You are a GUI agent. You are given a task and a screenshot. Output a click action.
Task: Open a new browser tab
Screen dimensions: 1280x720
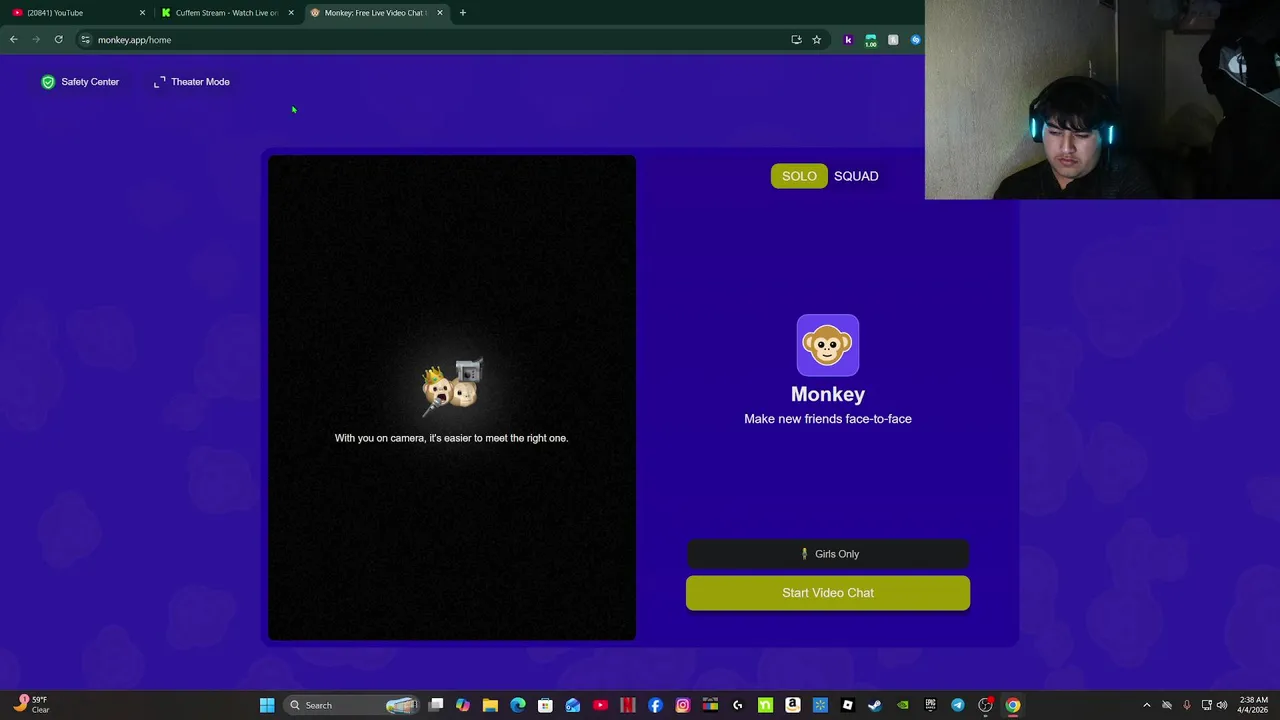click(463, 13)
